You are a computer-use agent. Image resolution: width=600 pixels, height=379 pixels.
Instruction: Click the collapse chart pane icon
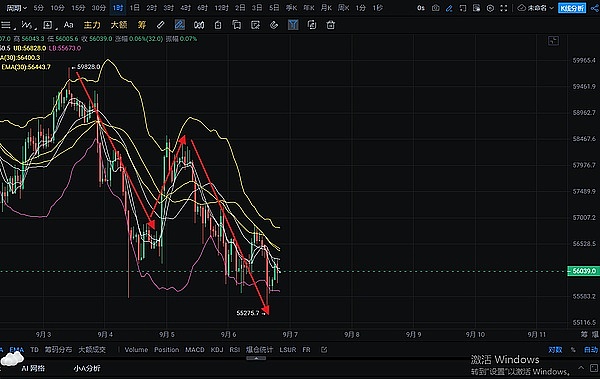553,41
